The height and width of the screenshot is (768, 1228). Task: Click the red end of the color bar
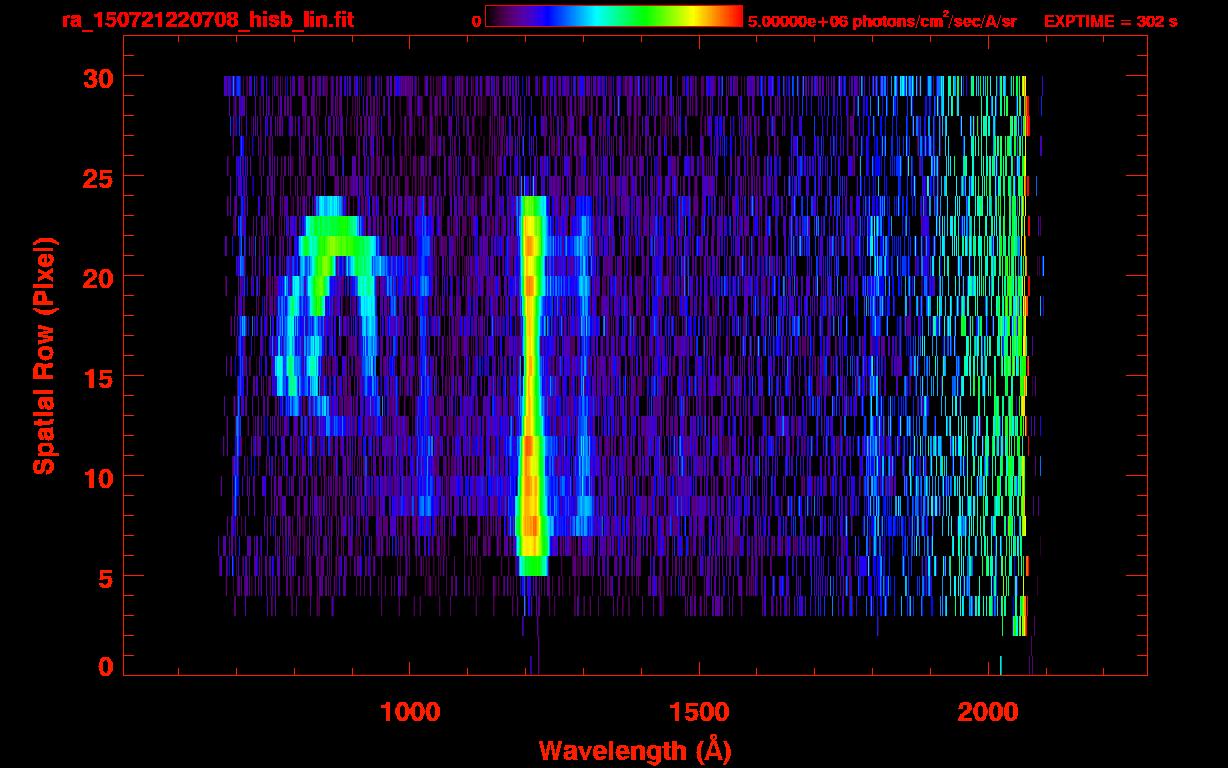(x=734, y=17)
